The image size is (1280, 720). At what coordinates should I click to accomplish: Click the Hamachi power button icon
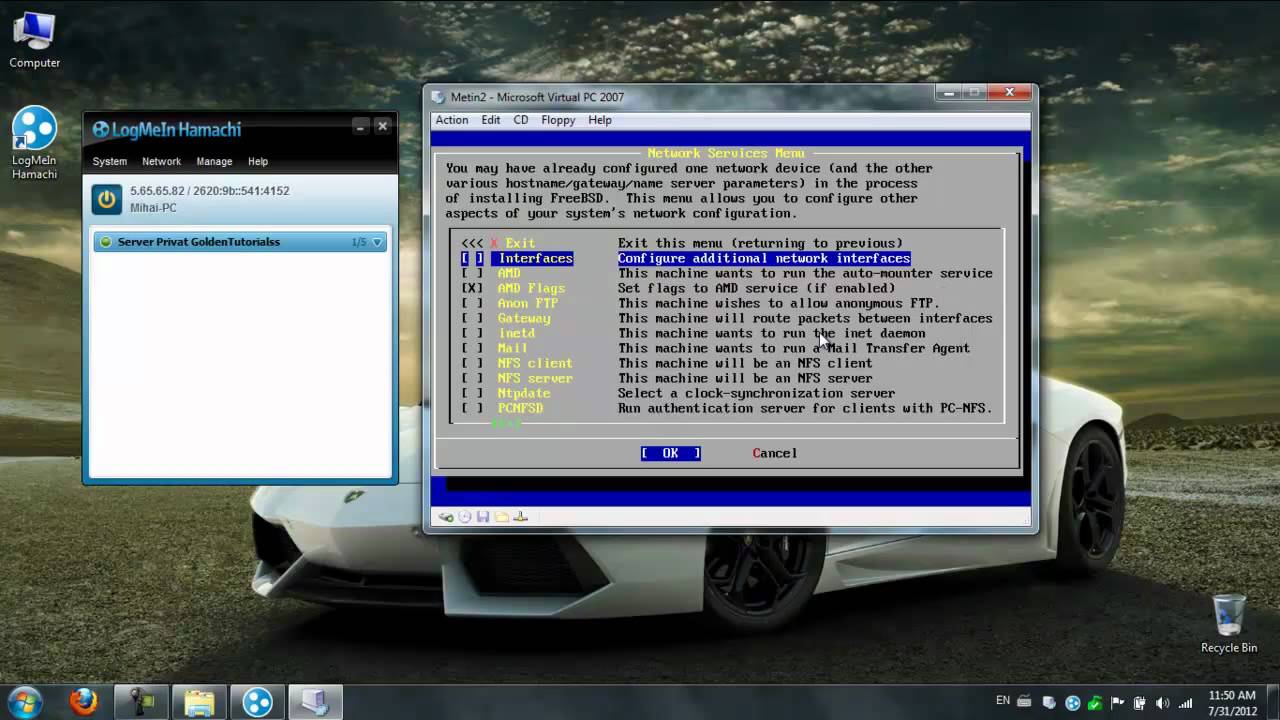107,199
